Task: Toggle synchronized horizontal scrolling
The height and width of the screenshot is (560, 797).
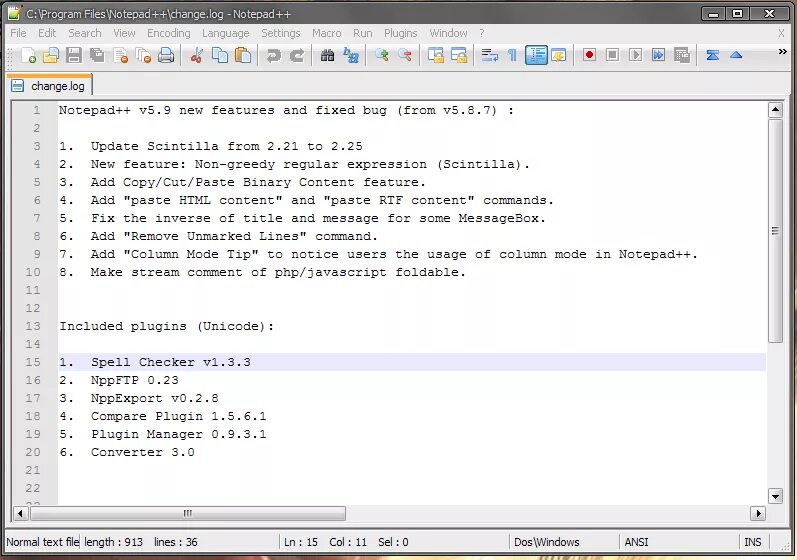Action: [x=459, y=55]
